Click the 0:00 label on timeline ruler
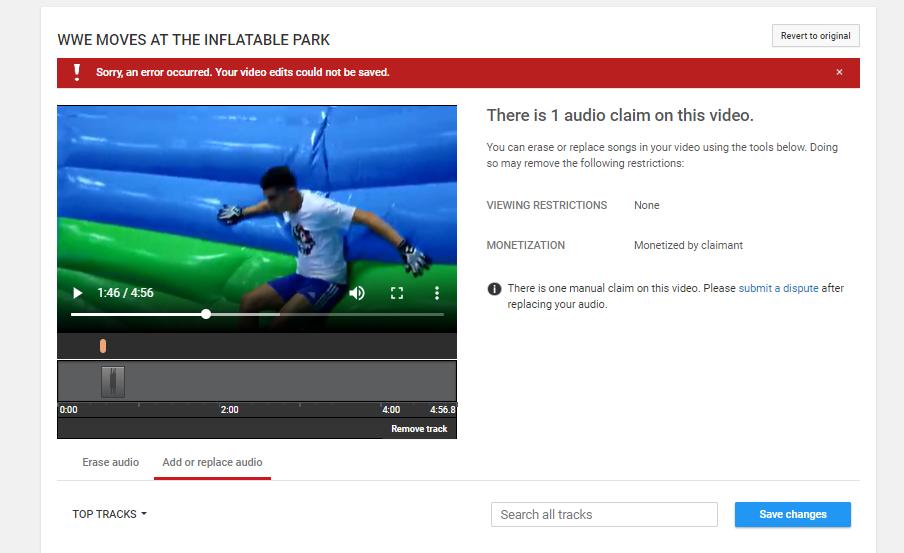This screenshot has width=904, height=553. [x=68, y=410]
